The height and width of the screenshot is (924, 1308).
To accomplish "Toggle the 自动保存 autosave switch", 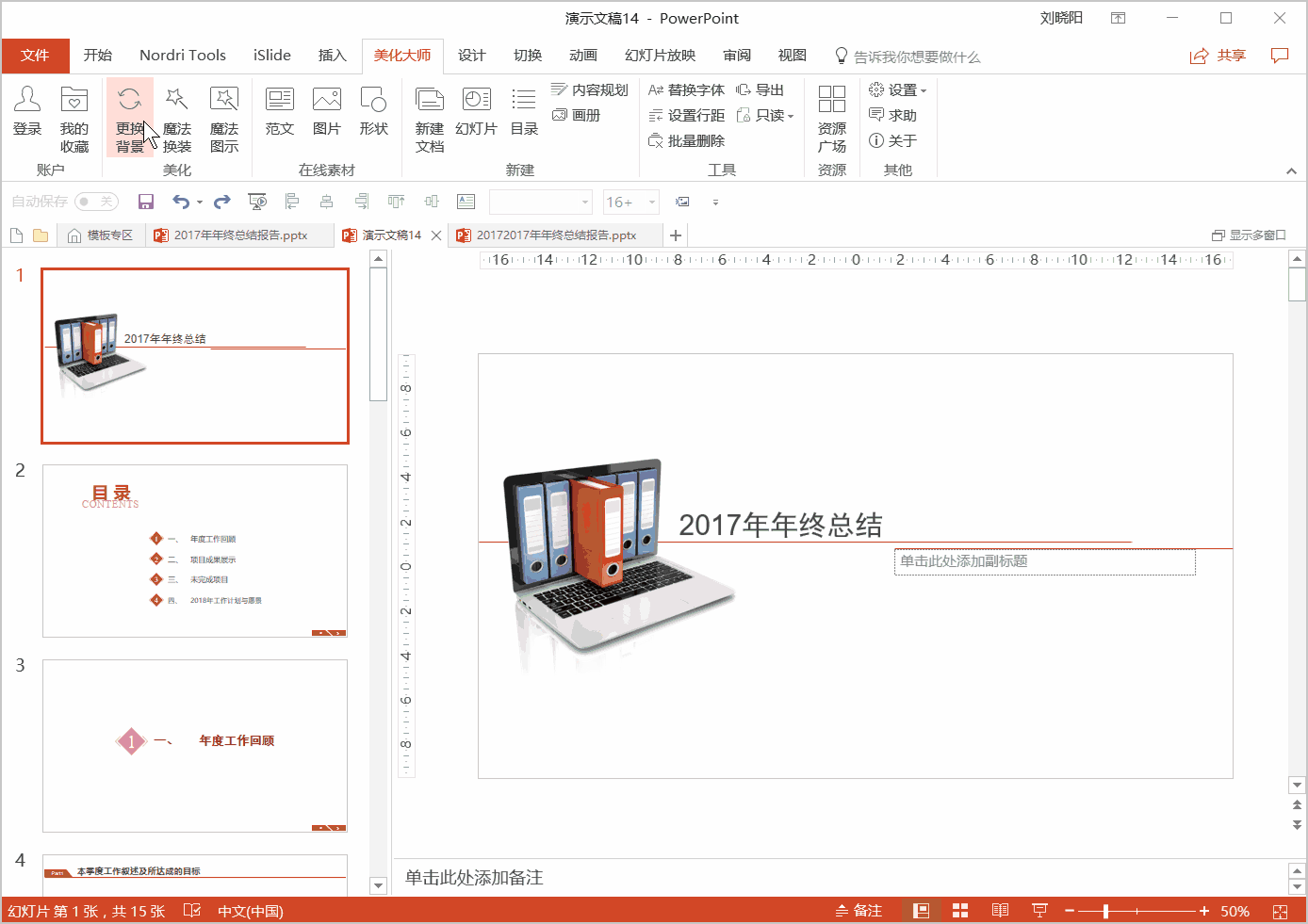I will pos(96,202).
